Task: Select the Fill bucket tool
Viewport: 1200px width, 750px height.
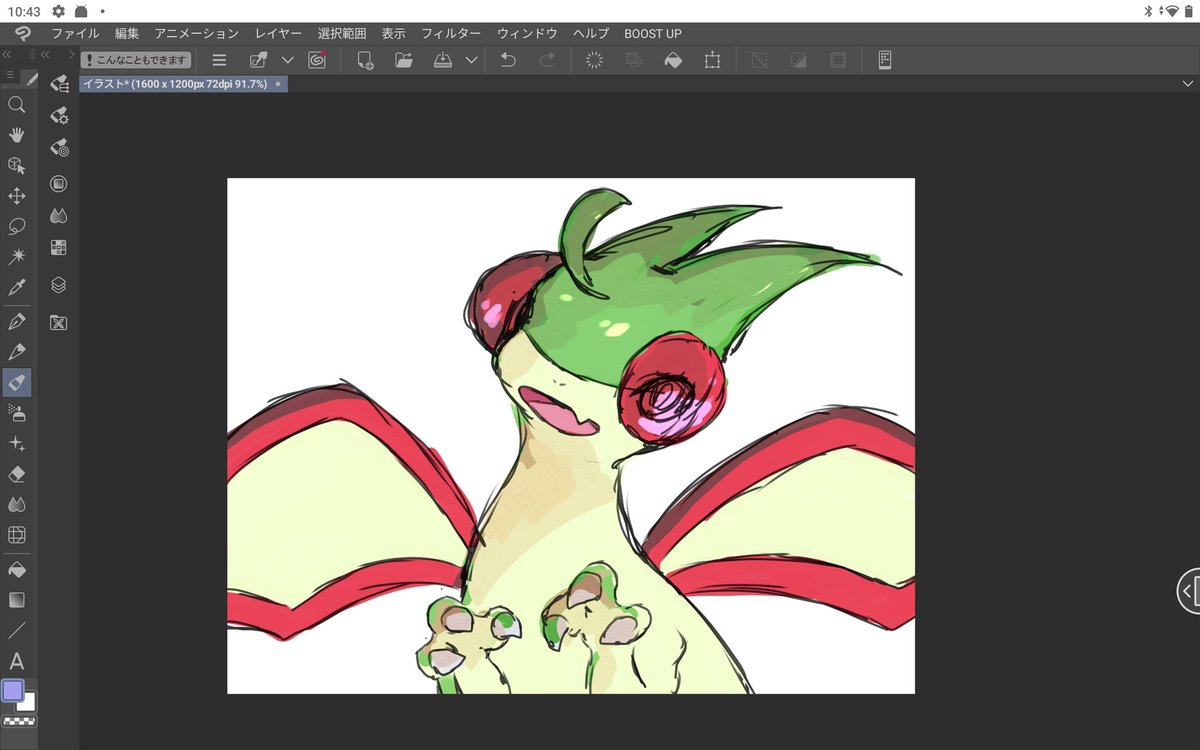Action: click(x=16, y=569)
